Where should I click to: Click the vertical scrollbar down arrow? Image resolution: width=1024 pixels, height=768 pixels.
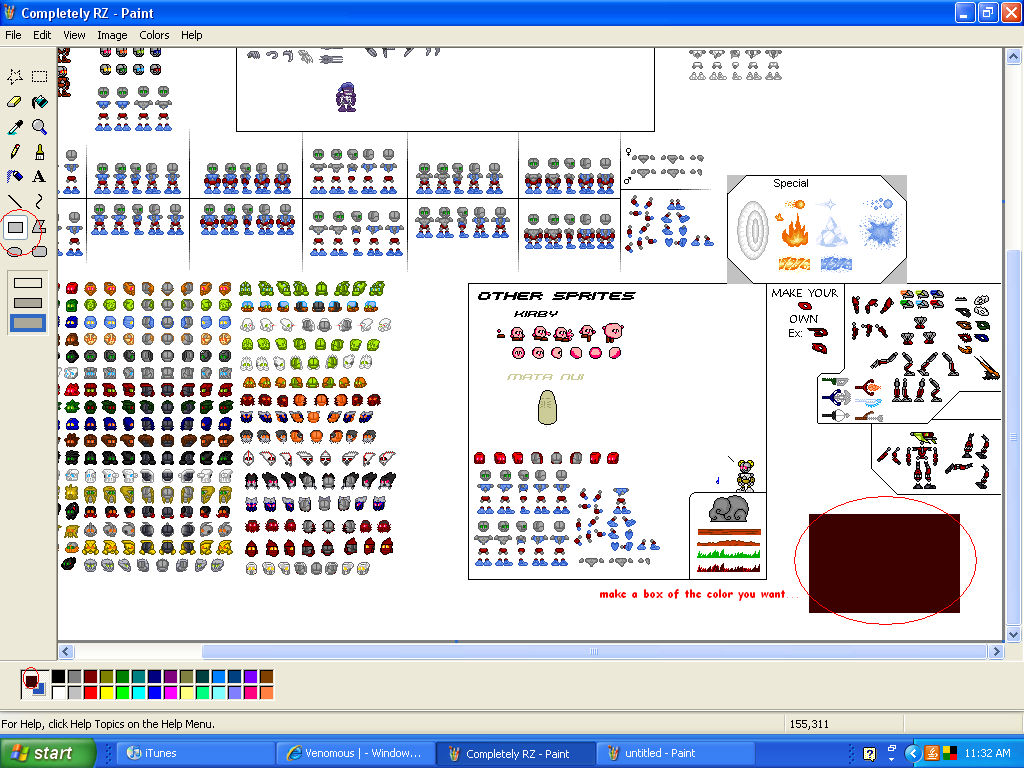[1014, 634]
